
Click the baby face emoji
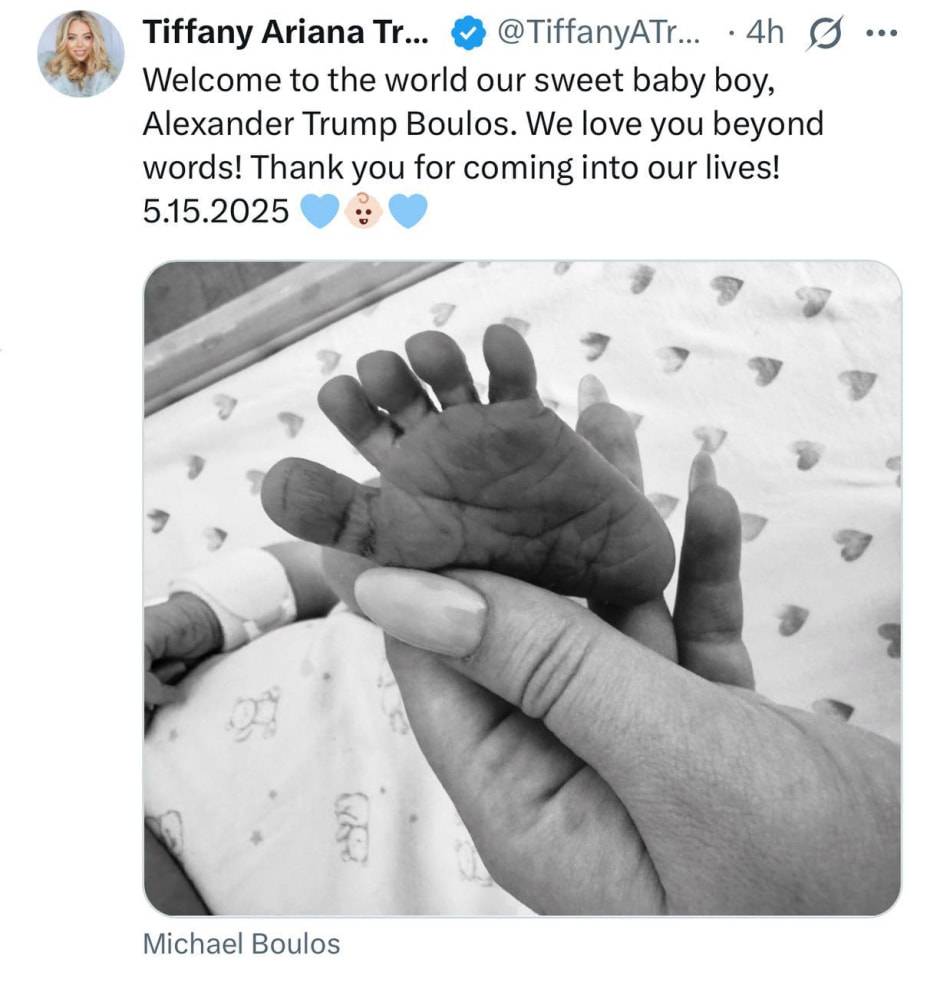click(x=363, y=211)
